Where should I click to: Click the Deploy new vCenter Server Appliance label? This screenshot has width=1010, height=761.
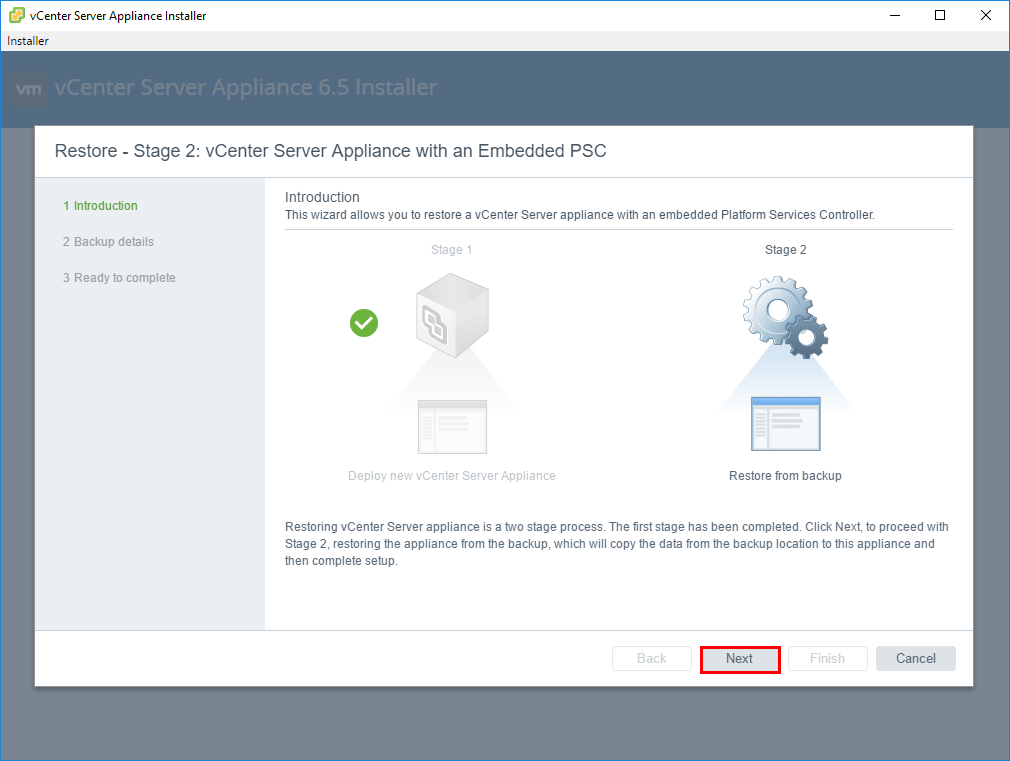coord(452,476)
